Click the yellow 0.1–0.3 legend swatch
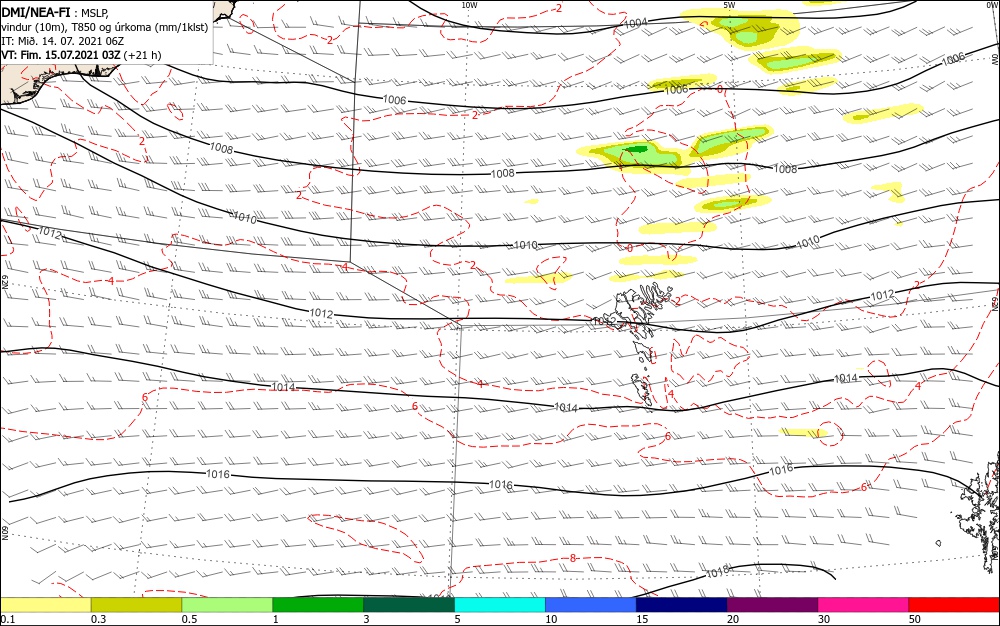This screenshot has height=626, width=1000. pyautogui.click(x=45, y=605)
